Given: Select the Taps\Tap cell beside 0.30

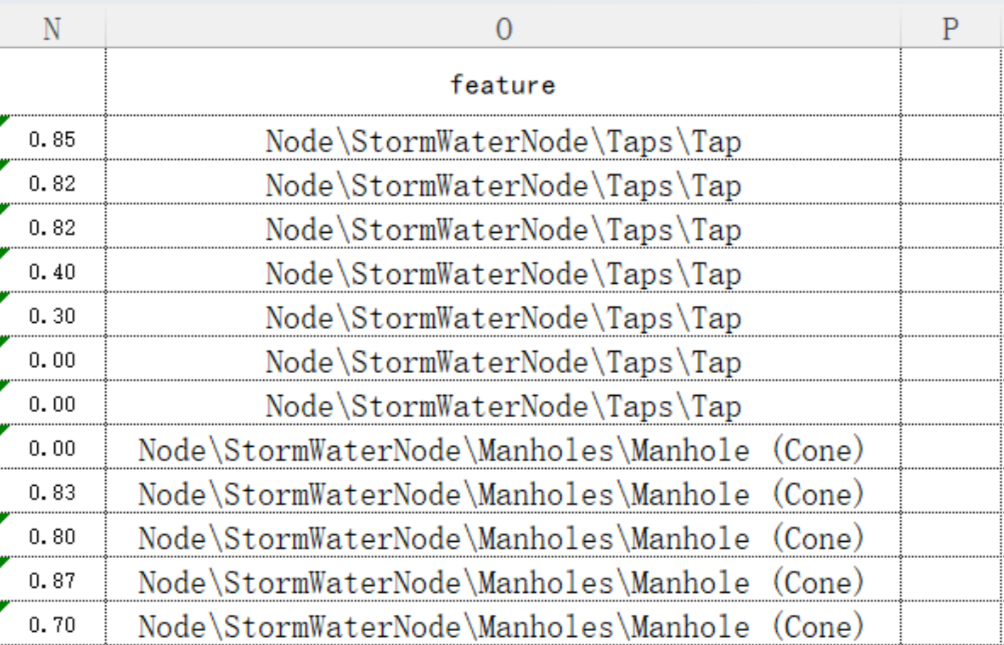Looking at the screenshot, I should point(503,318).
